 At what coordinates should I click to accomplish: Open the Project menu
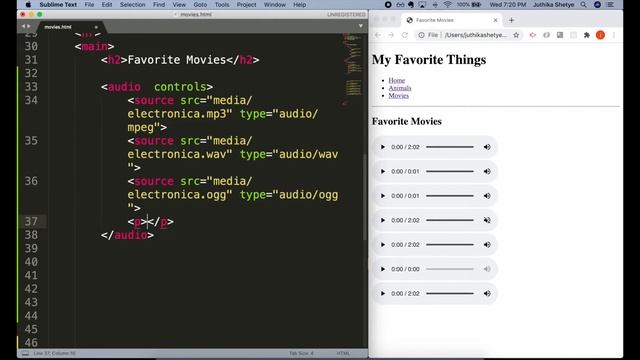(x=247, y=4)
